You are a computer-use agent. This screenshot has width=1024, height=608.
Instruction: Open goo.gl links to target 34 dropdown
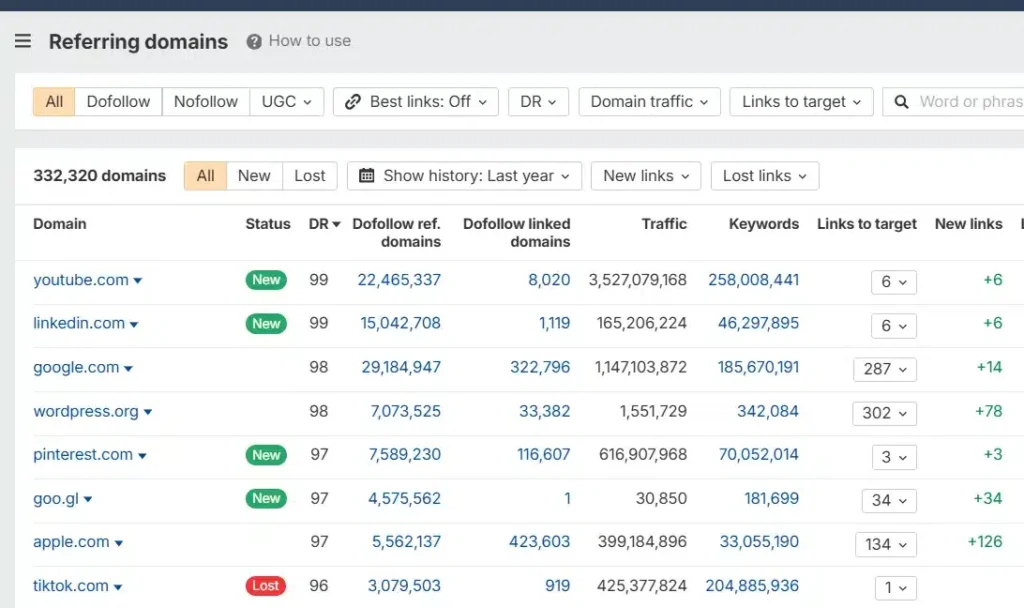pyautogui.click(x=889, y=501)
